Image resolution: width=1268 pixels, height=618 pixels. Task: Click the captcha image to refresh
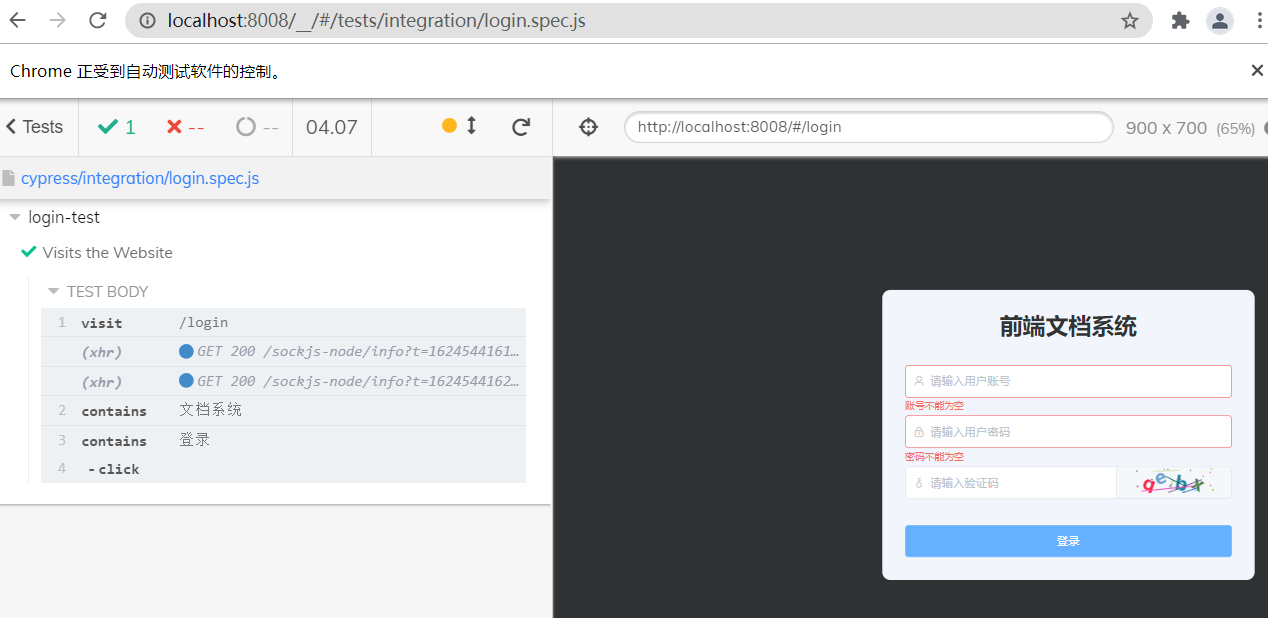pos(1173,483)
